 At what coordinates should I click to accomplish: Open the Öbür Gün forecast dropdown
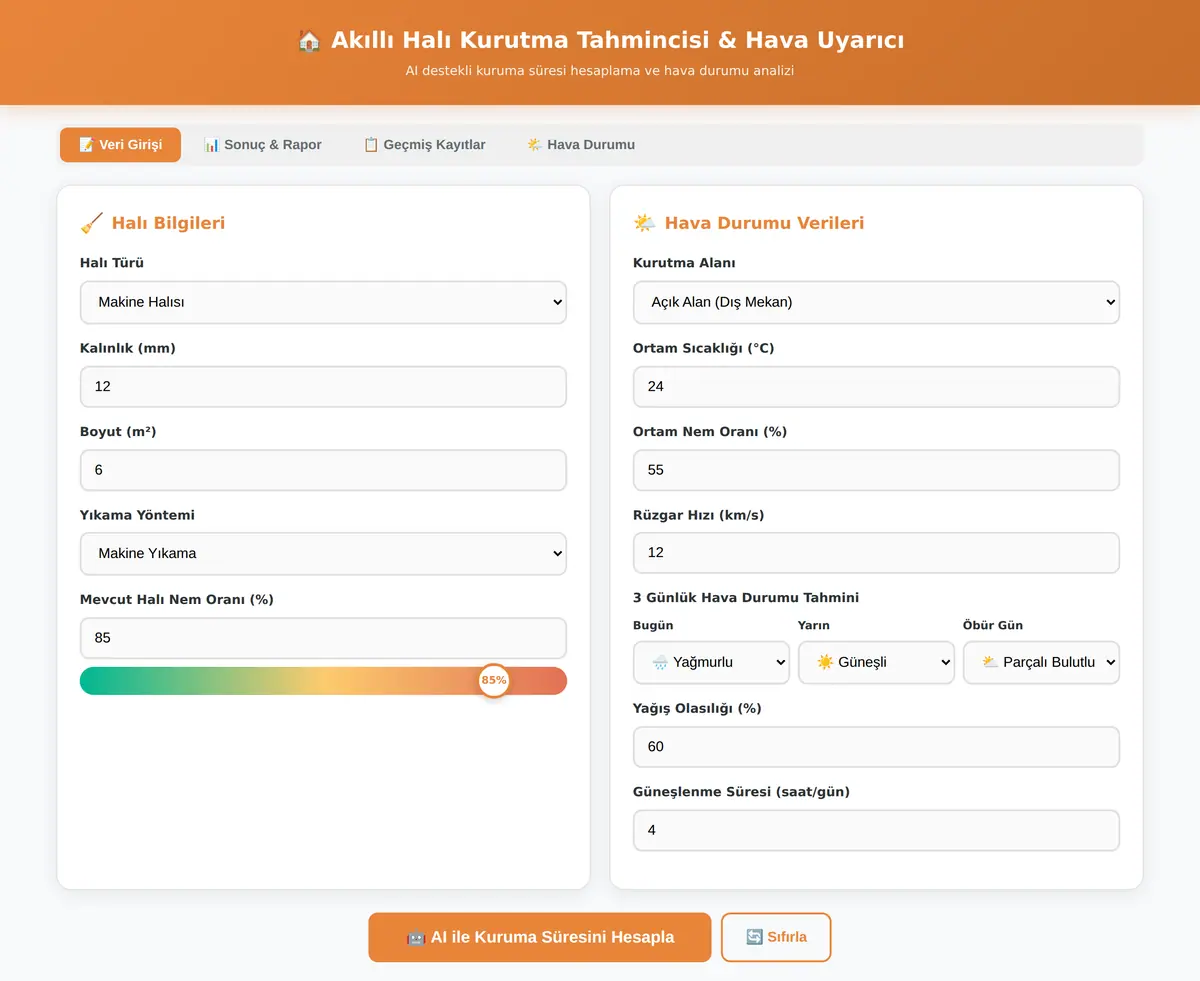(x=1041, y=662)
